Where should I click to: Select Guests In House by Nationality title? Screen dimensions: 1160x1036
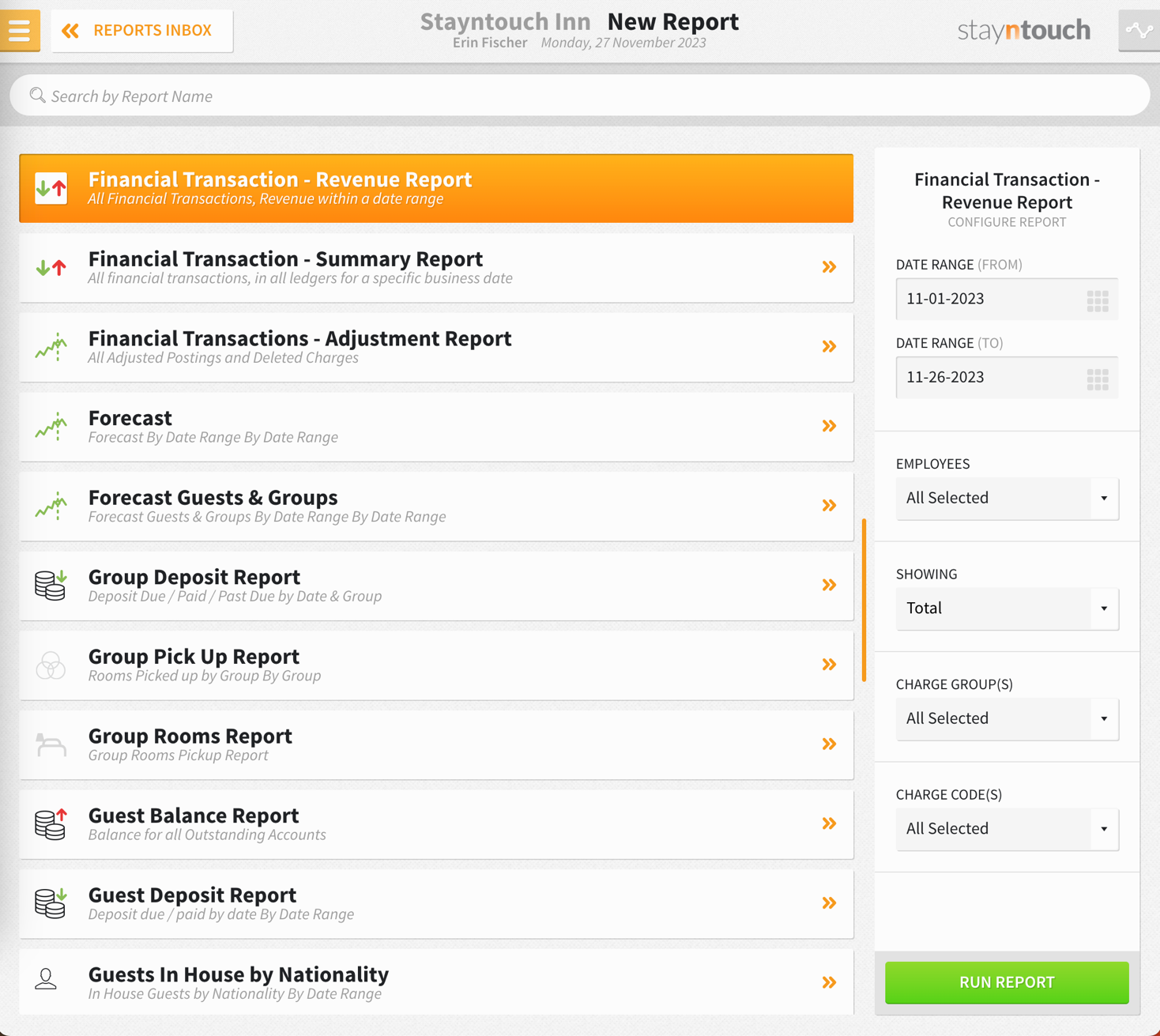click(x=238, y=974)
